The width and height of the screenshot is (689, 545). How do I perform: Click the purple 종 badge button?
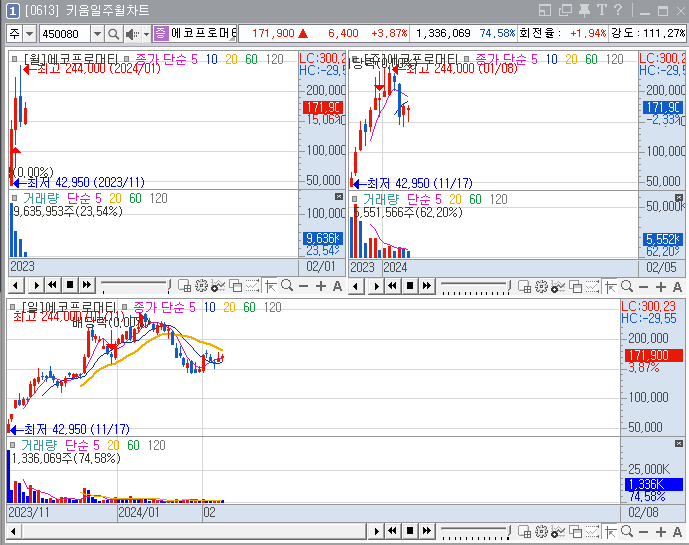point(161,33)
